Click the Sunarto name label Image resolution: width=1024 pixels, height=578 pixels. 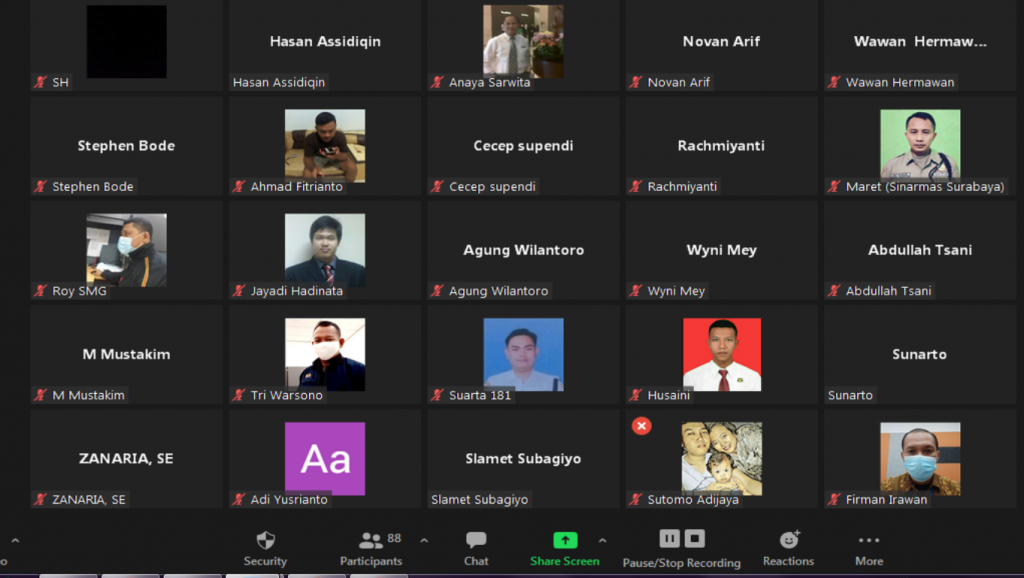click(850, 395)
